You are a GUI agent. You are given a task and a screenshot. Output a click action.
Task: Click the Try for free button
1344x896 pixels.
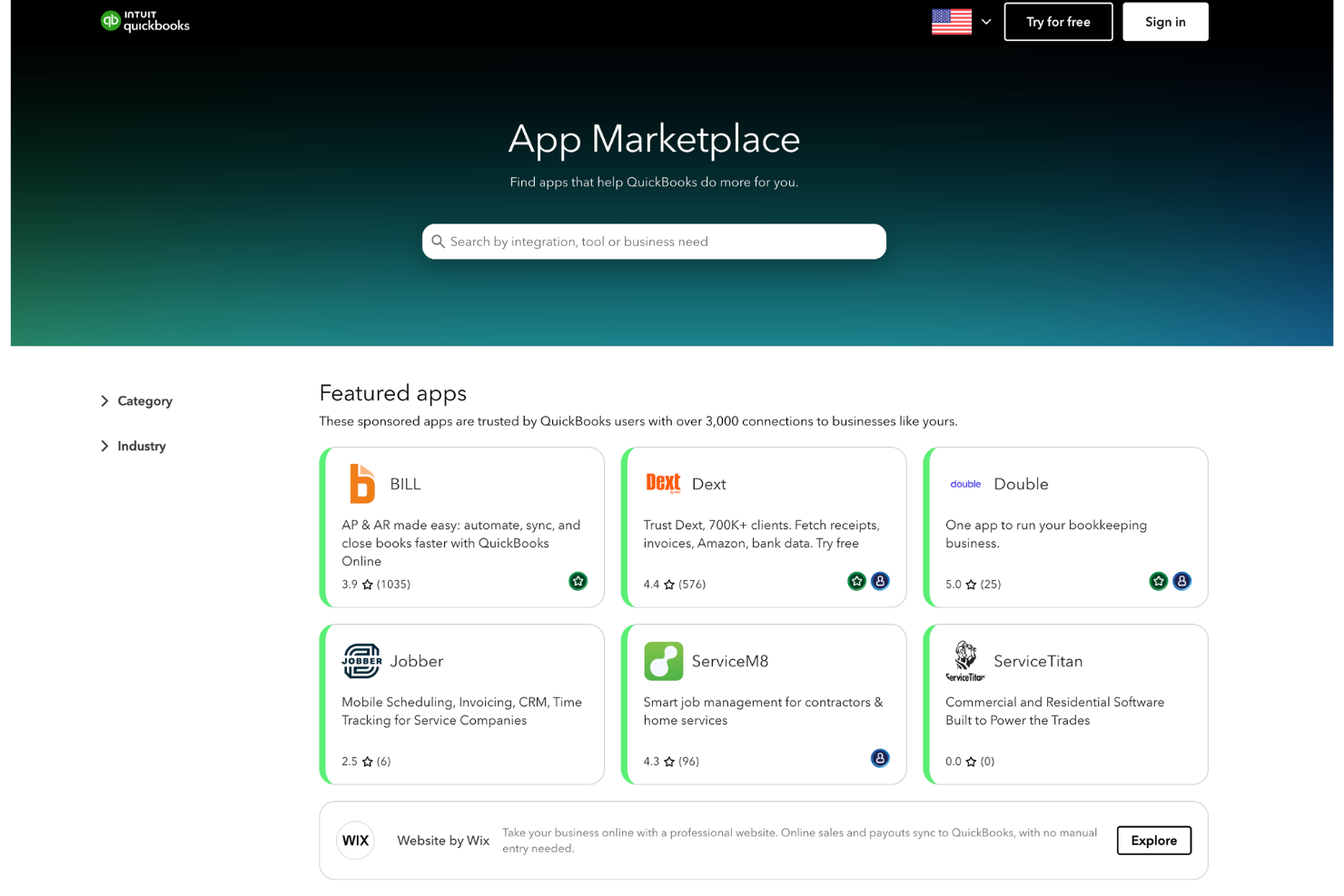1058,21
